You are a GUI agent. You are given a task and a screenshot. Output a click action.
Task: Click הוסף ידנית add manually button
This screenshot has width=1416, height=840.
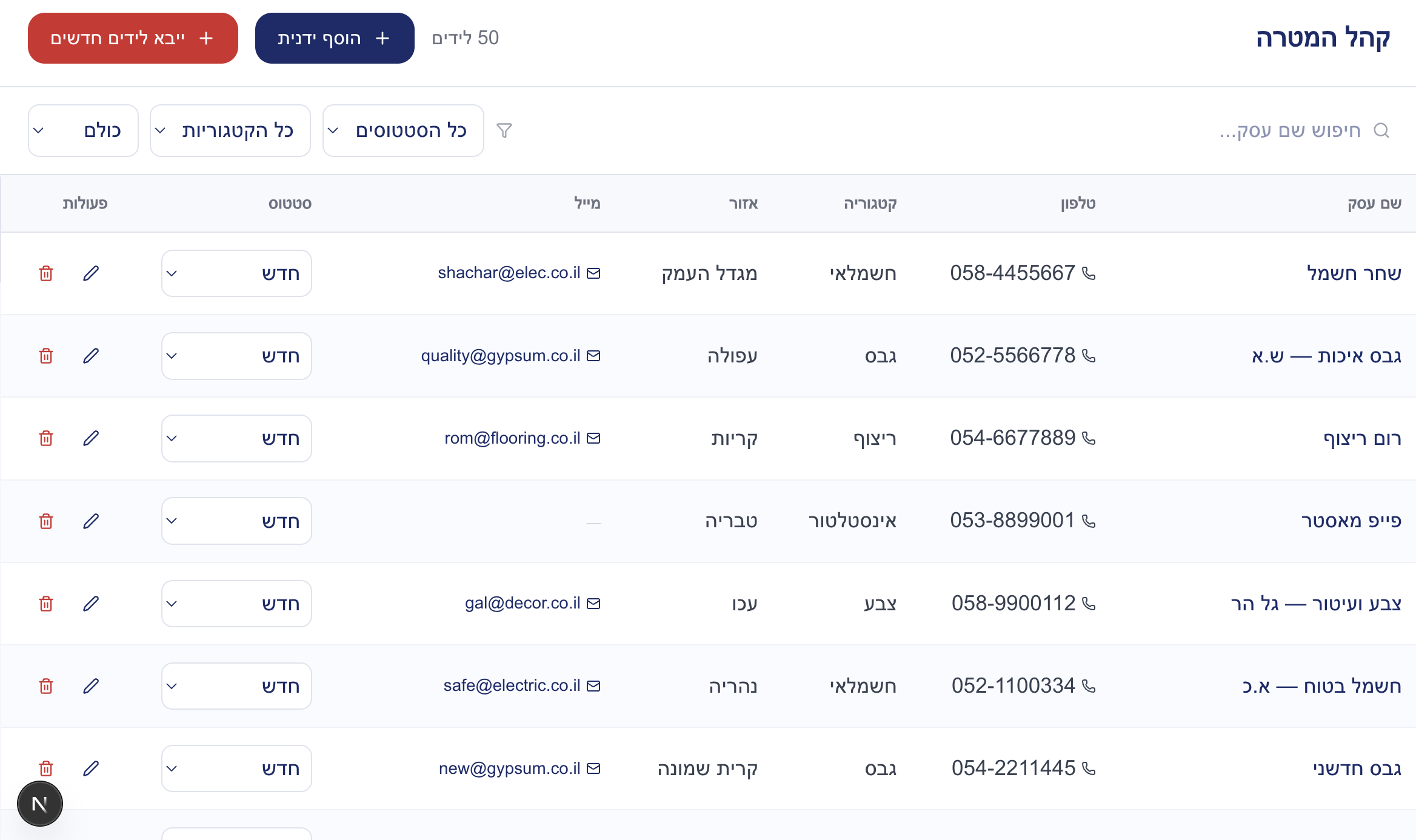[335, 38]
